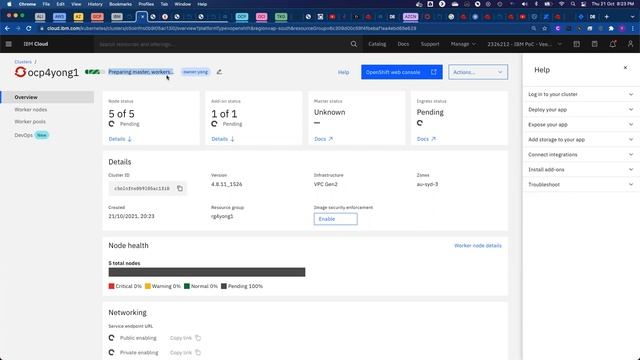Close the Help side panel

click(625, 68)
